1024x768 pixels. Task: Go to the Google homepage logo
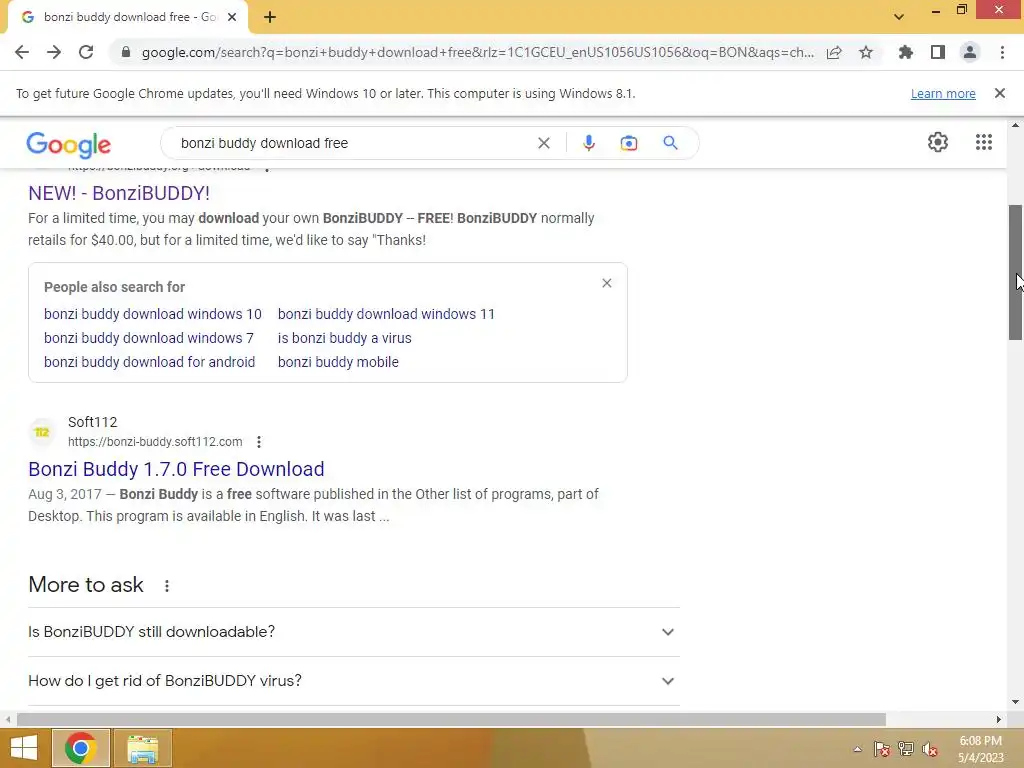(69, 144)
